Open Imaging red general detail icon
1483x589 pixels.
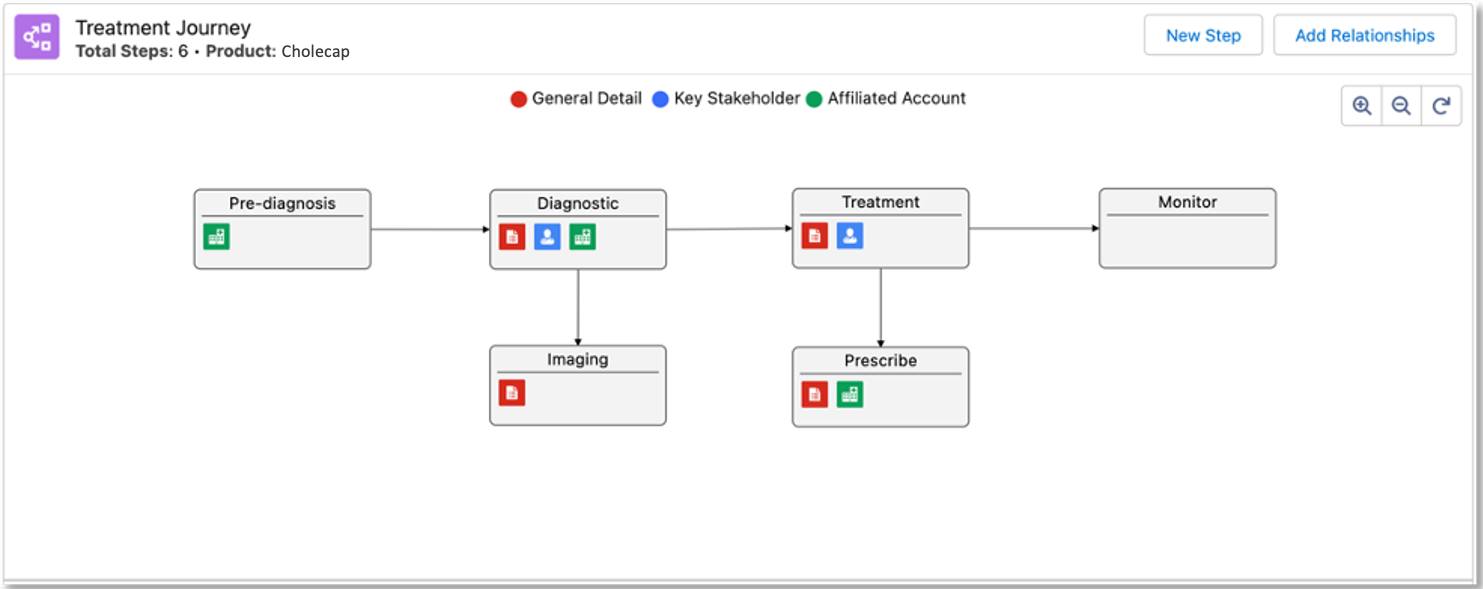(512, 393)
